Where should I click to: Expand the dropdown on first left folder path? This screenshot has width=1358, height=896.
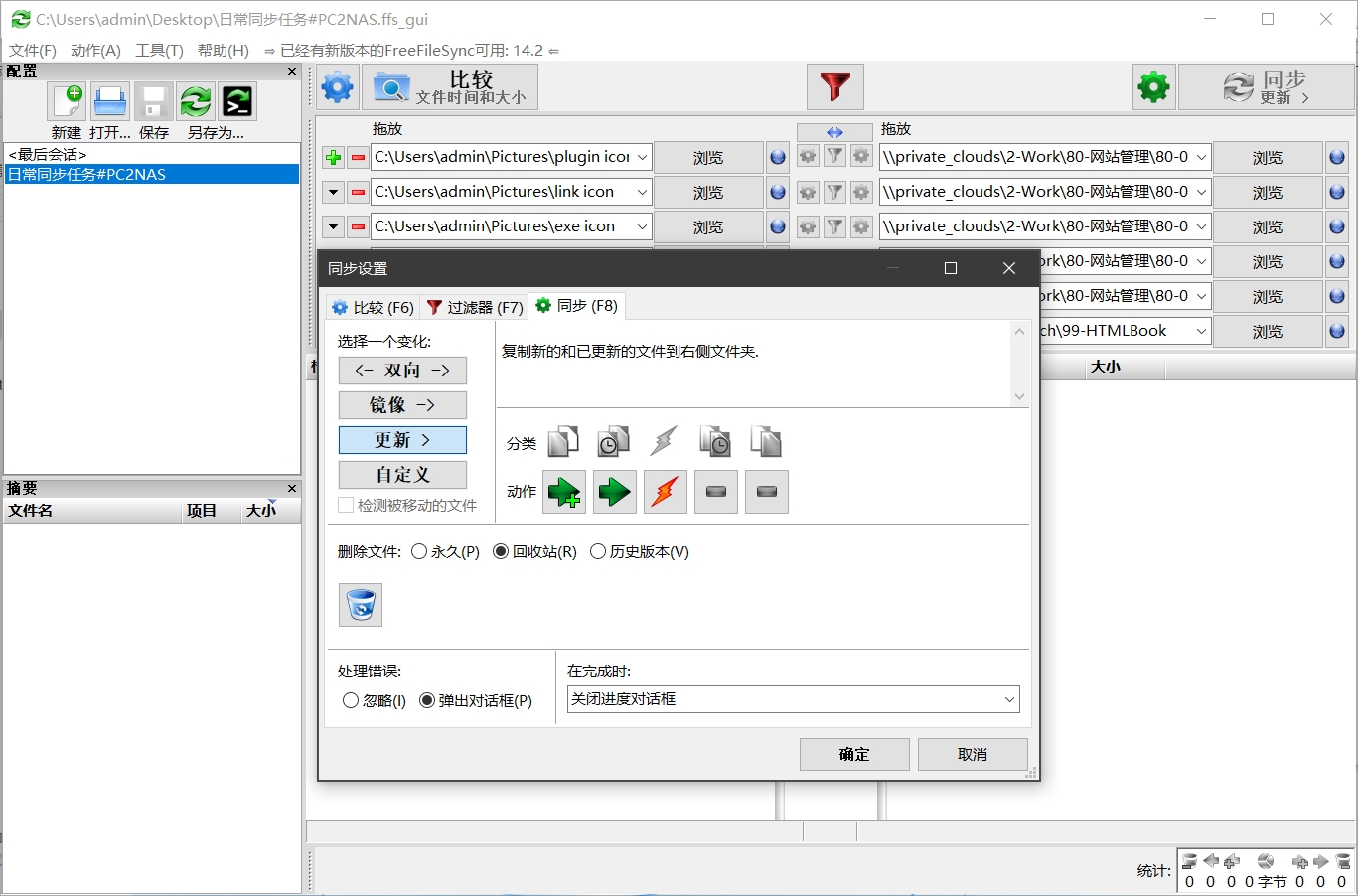click(641, 156)
